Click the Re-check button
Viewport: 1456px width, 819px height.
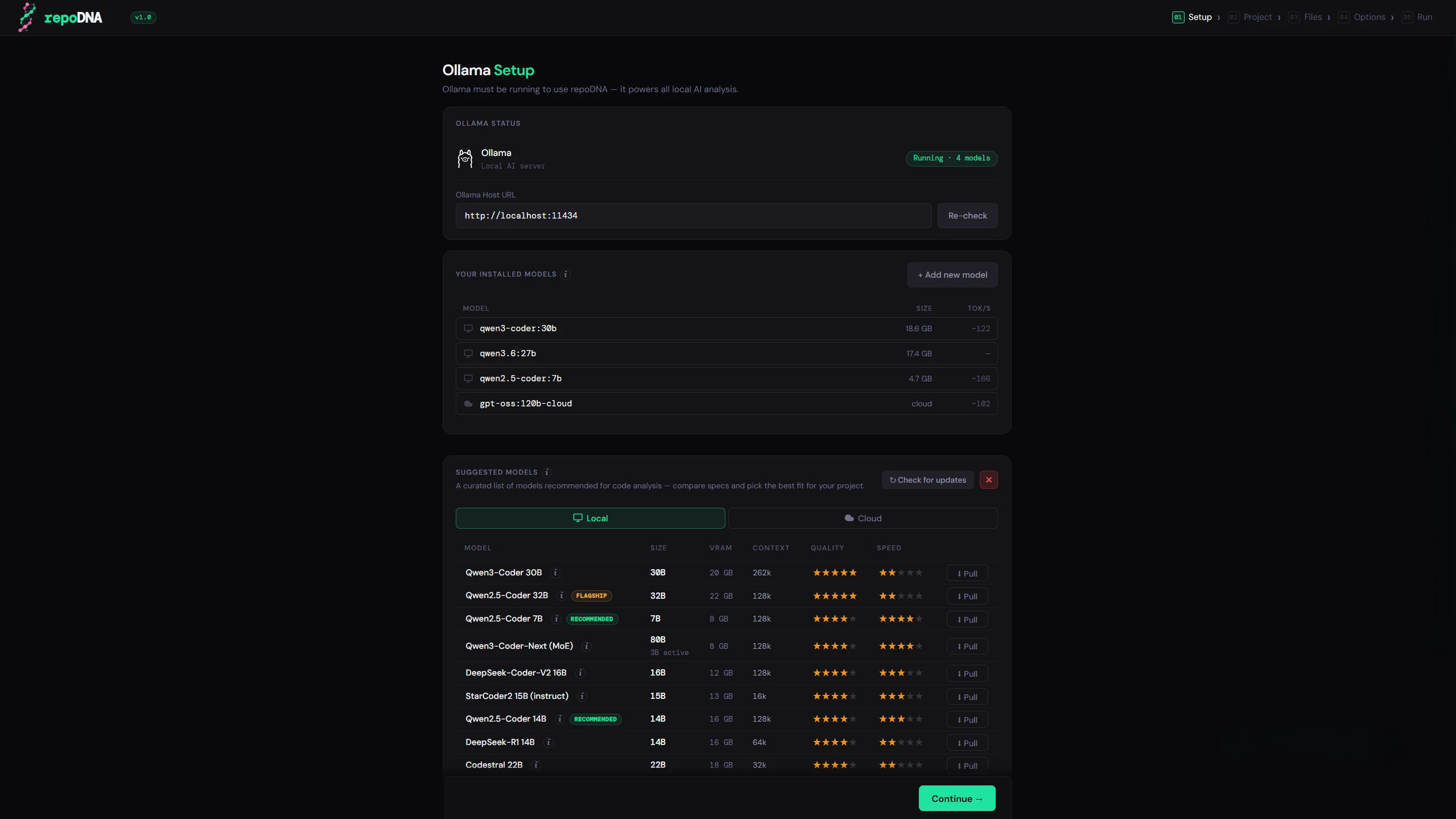tap(967, 216)
